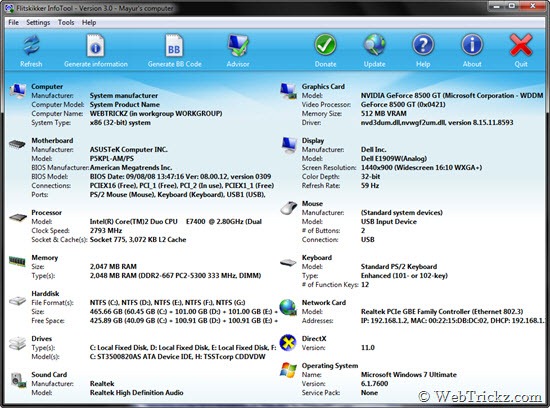Image resolution: width=550 pixels, height=408 pixels.
Task: Open the File menu
Action: [x=13, y=22]
